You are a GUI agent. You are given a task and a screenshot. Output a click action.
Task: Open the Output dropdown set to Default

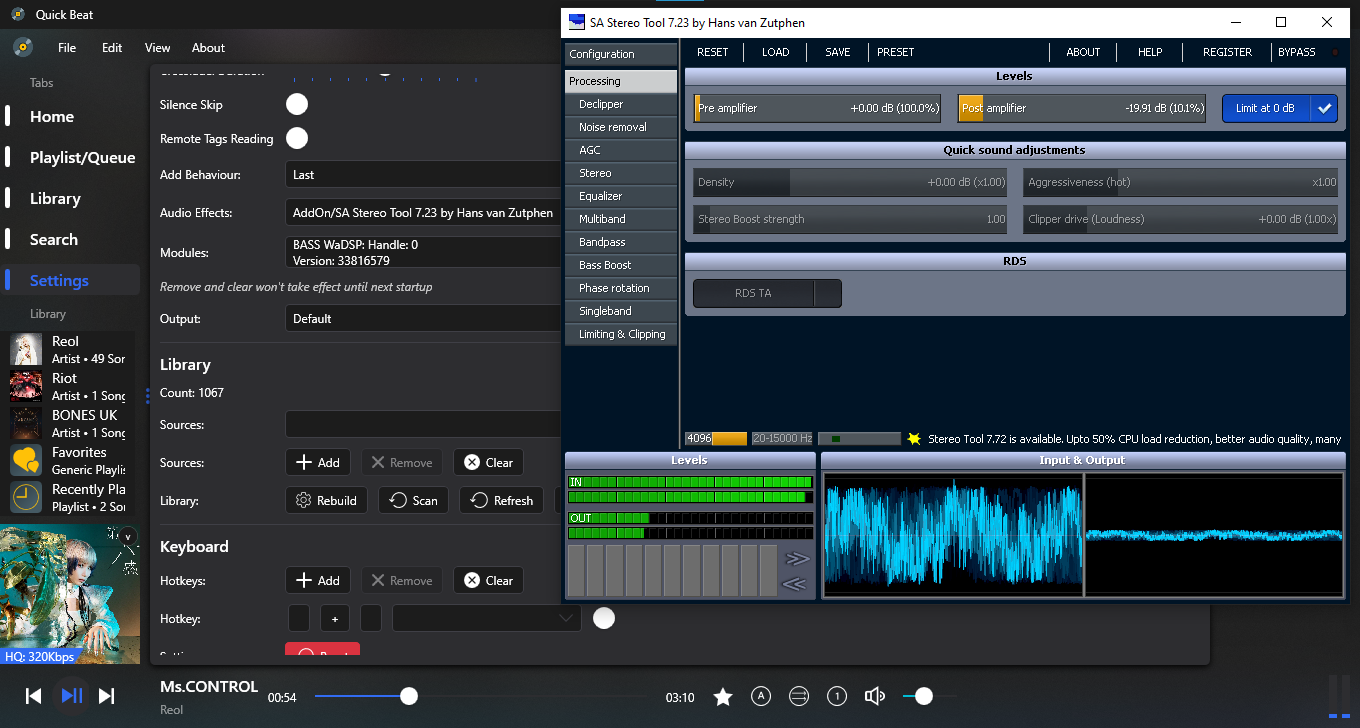424,318
